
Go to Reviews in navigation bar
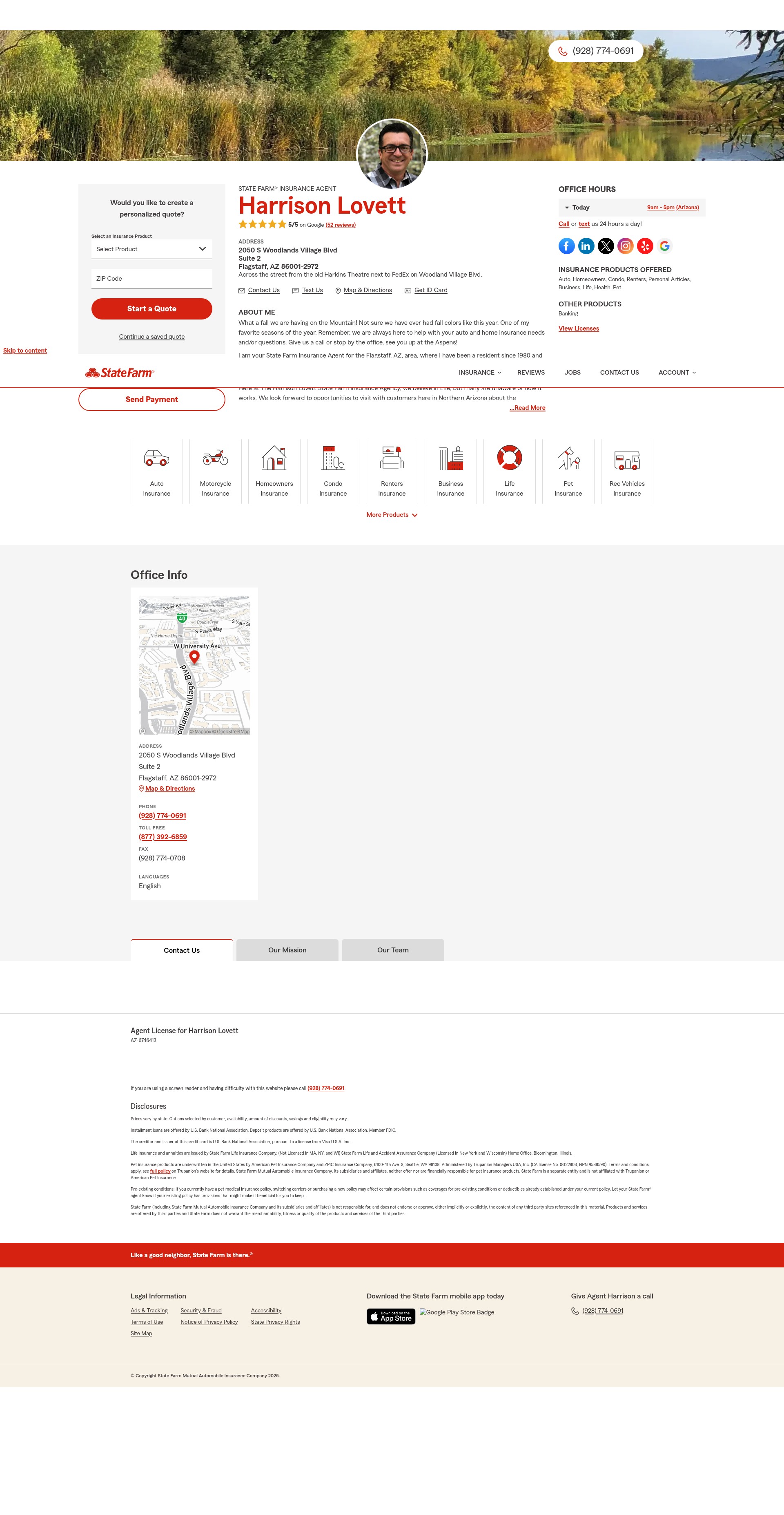pyautogui.click(x=531, y=372)
